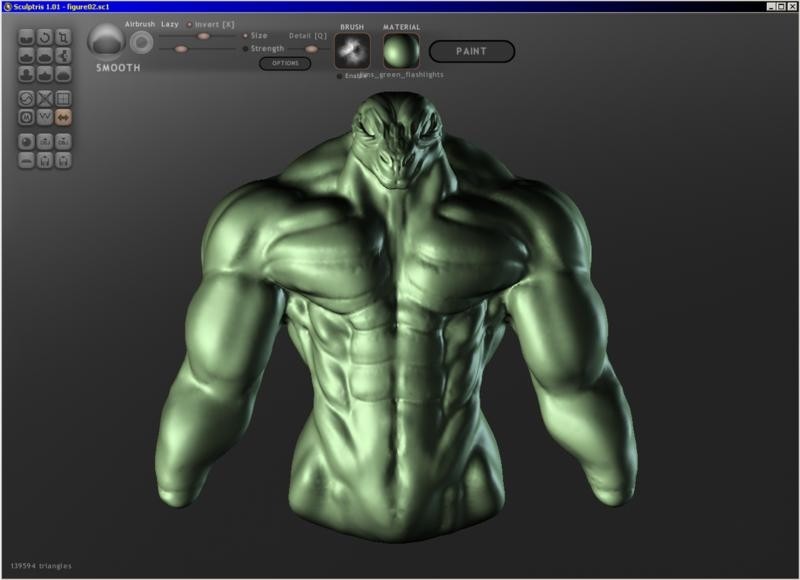Click the Subdivide all grid icon
The image size is (800, 580).
click(63, 98)
